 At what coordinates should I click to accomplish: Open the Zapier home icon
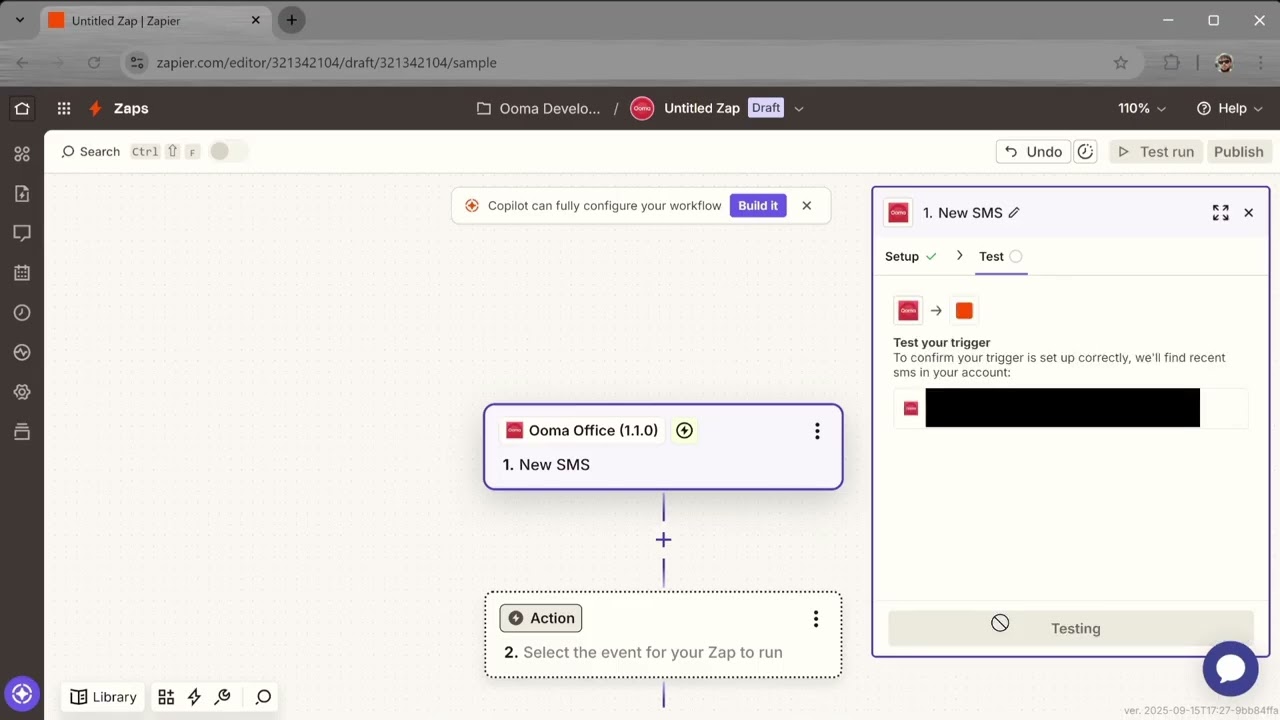pos(22,108)
